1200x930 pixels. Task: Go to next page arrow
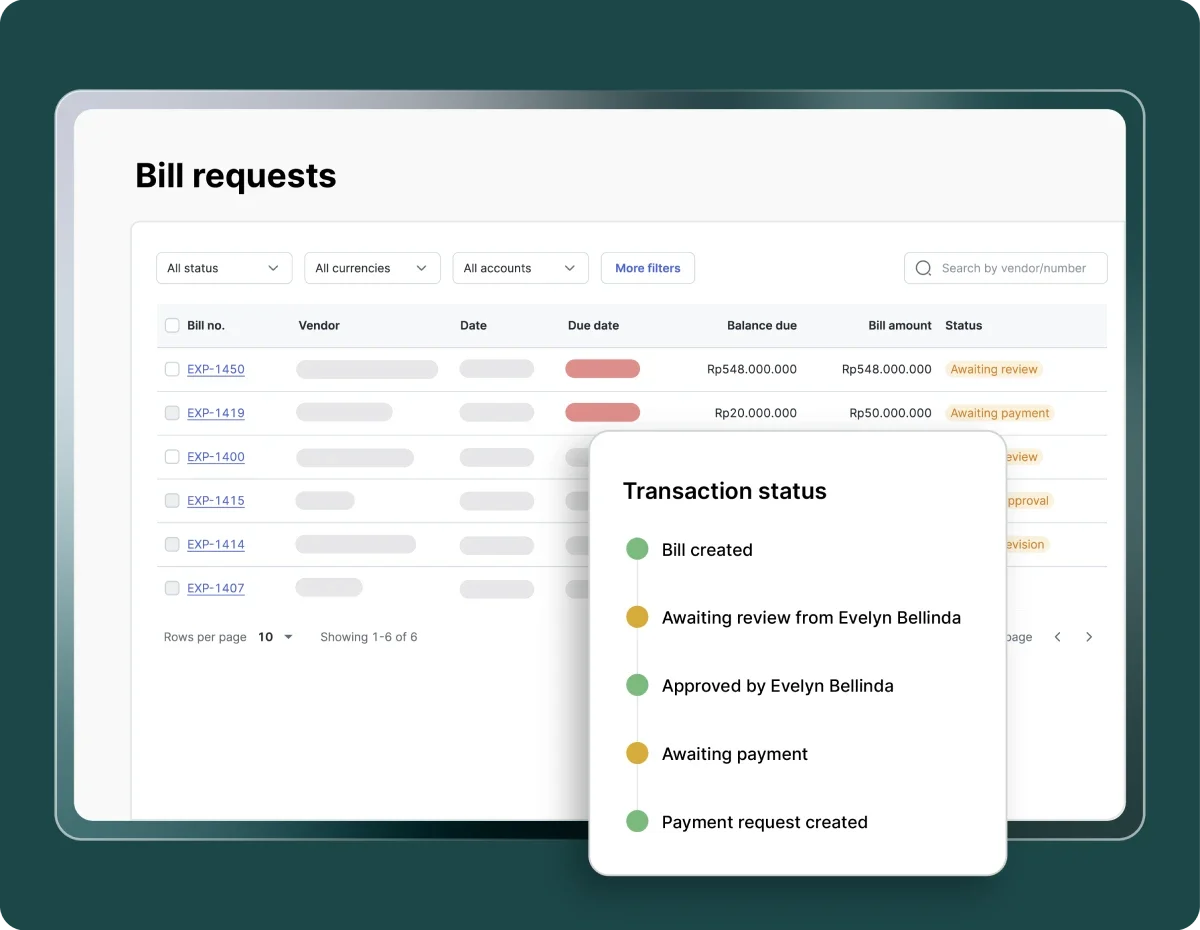coord(1089,637)
